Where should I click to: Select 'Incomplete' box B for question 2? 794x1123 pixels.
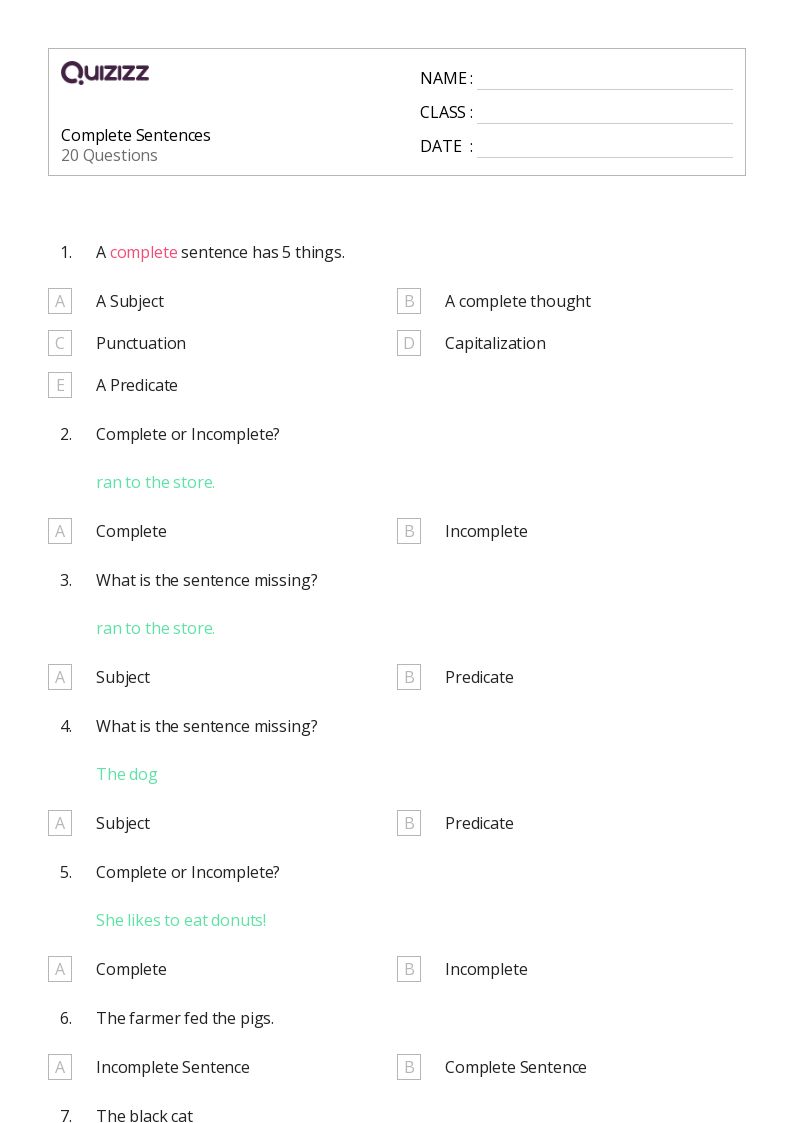(409, 531)
